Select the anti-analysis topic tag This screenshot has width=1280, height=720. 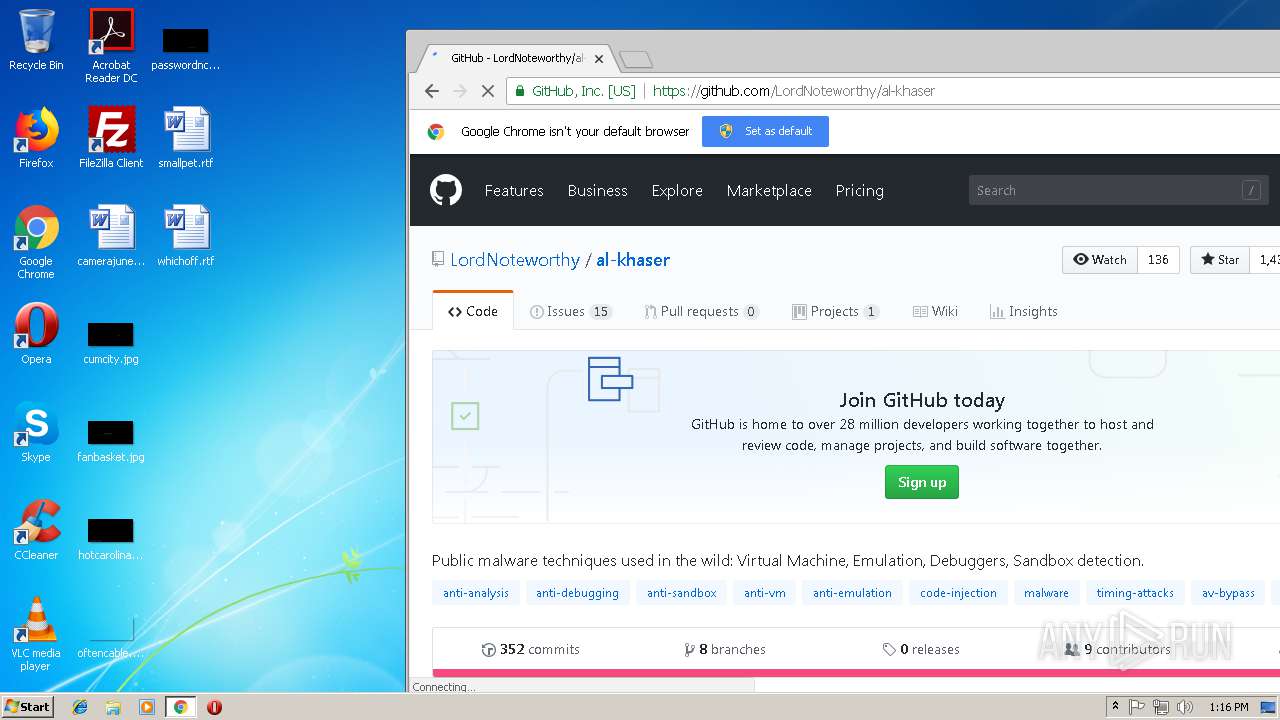(476, 593)
